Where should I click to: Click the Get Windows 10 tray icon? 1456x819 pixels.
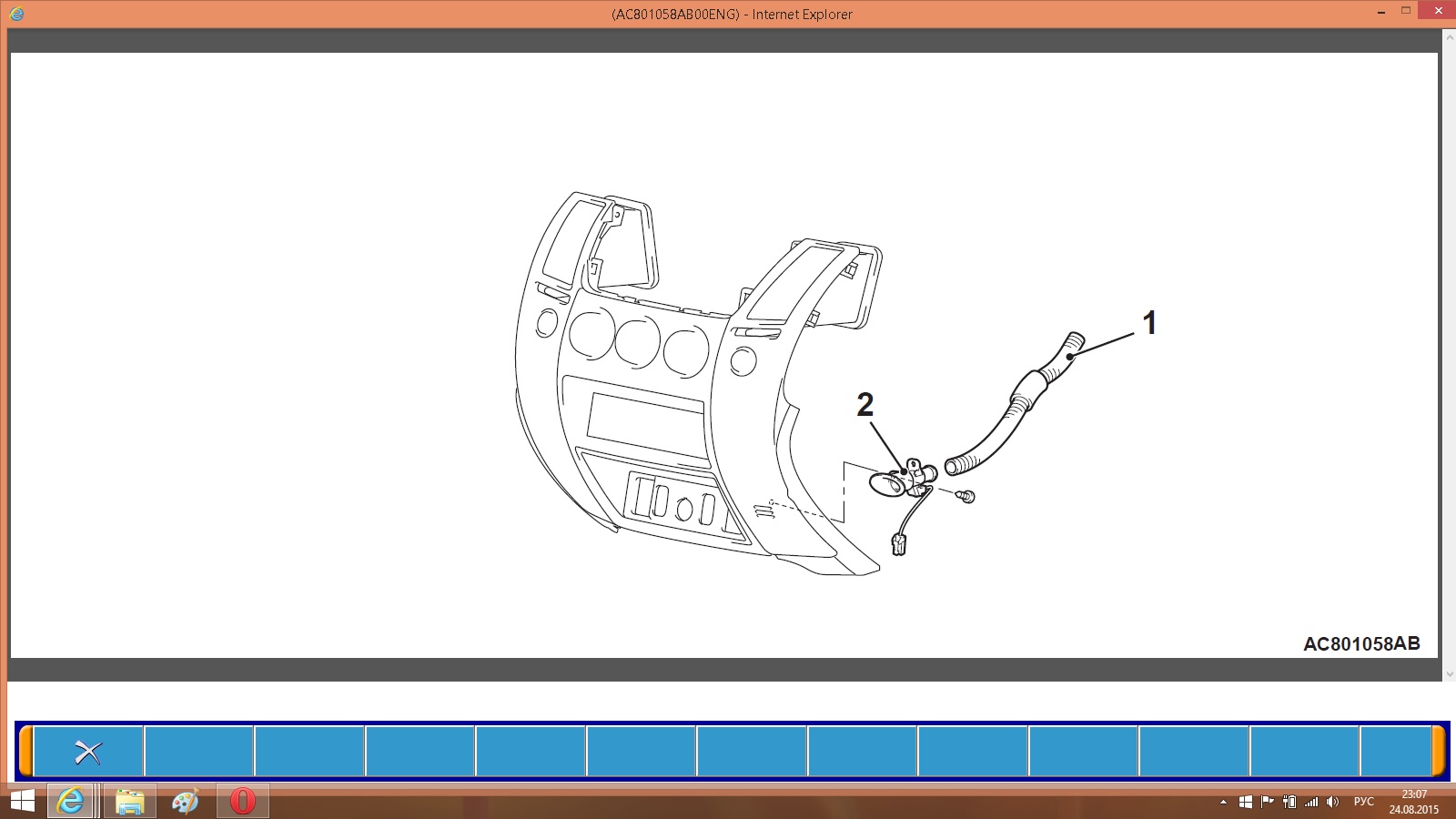pyautogui.click(x=1244, y=802)
